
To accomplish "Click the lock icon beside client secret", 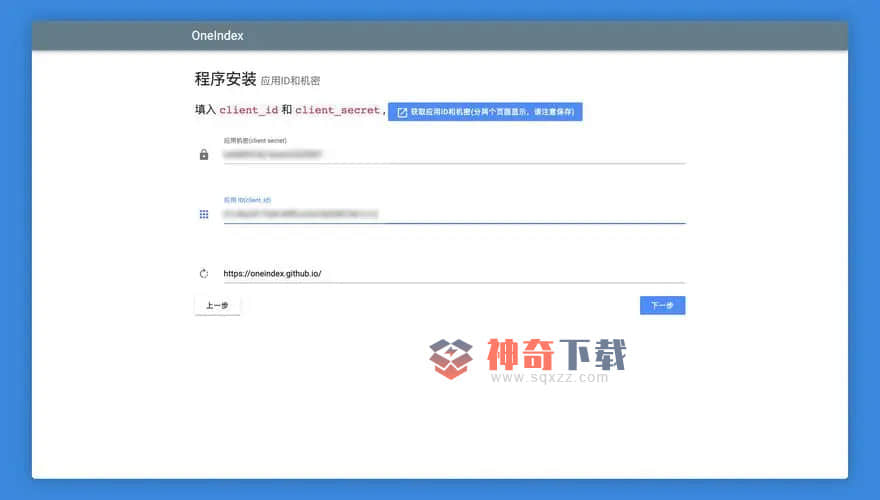I will pyautogui.click(x=204, y=154).
